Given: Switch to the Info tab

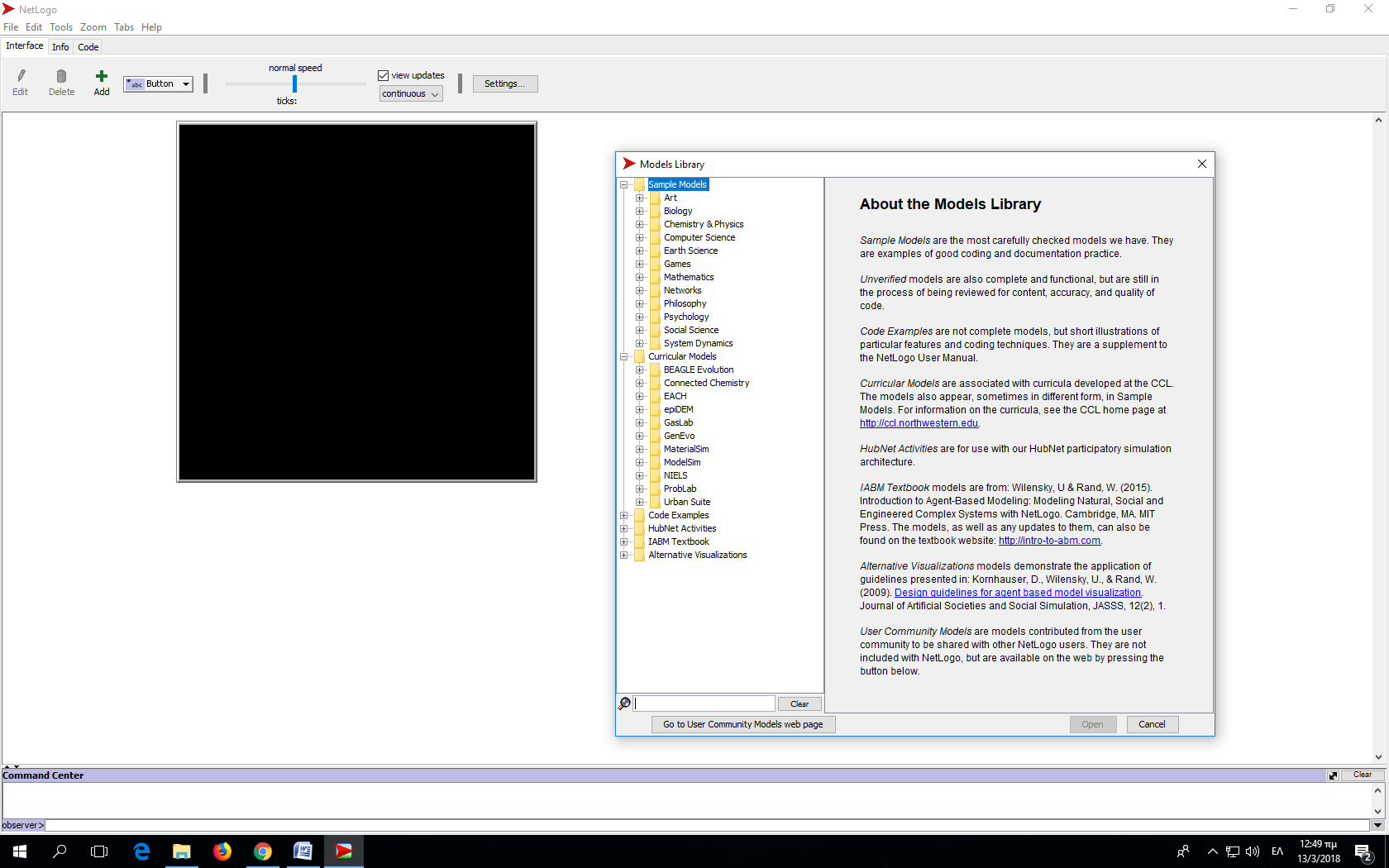Looking at the screenshot, I should 60,47.
